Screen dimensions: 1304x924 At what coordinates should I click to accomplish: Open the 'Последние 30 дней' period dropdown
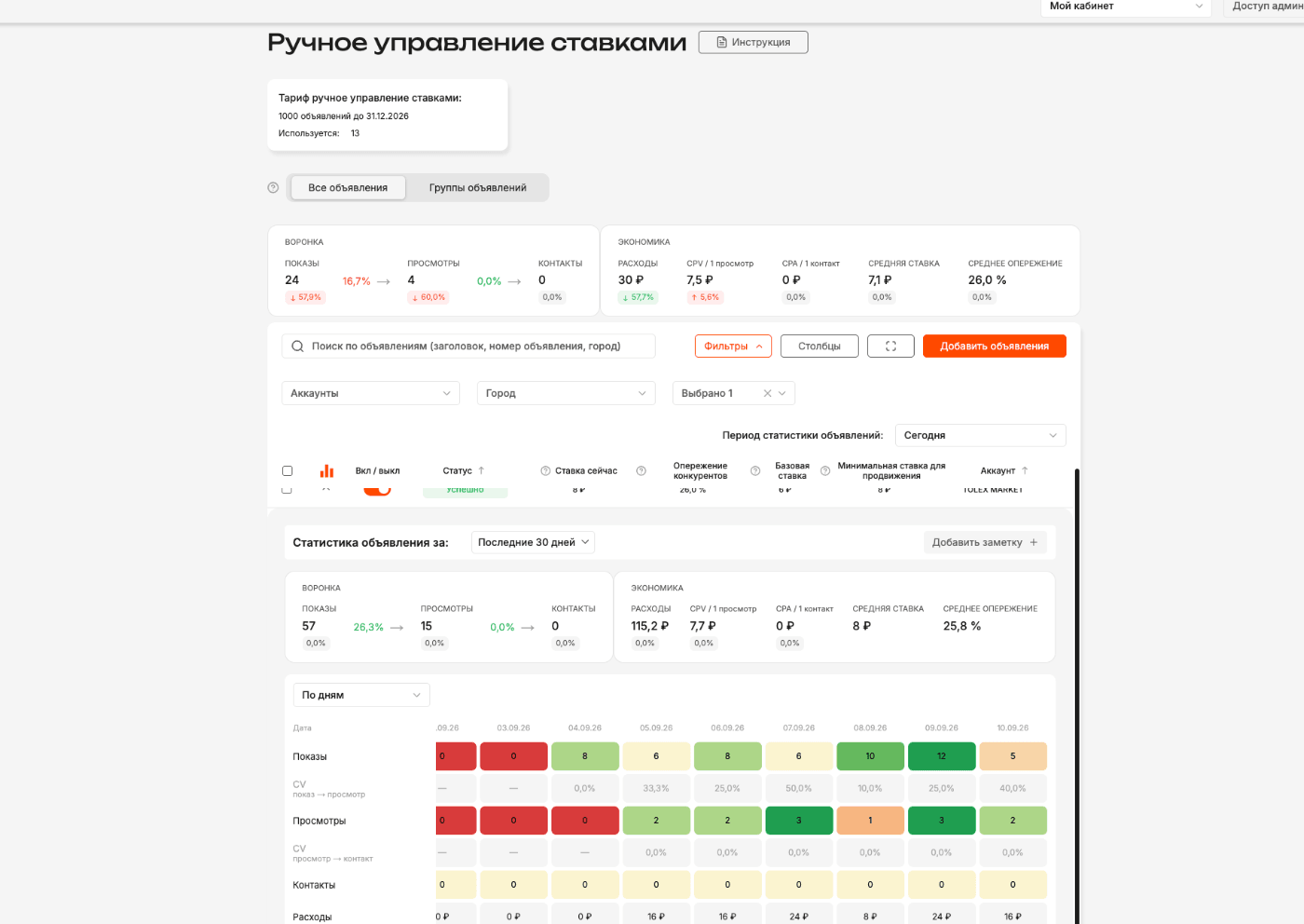click(x=533, y=542)
